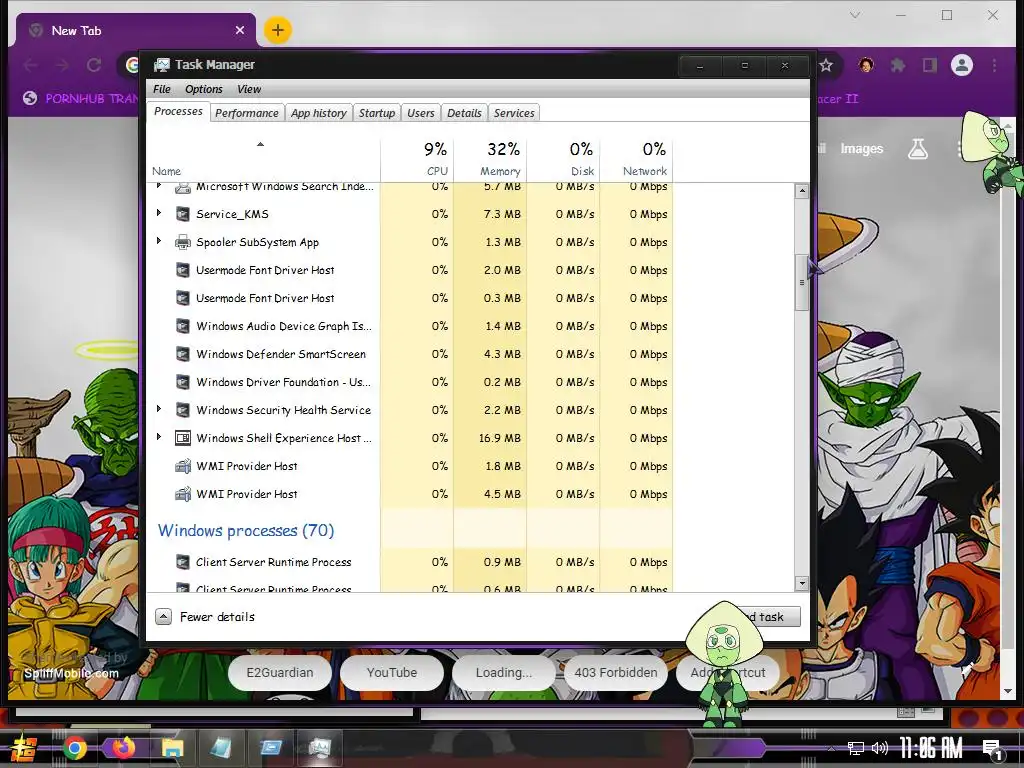1024x768 pixels.
Task: Open the File menu in Task Manager
Action: 161,89
